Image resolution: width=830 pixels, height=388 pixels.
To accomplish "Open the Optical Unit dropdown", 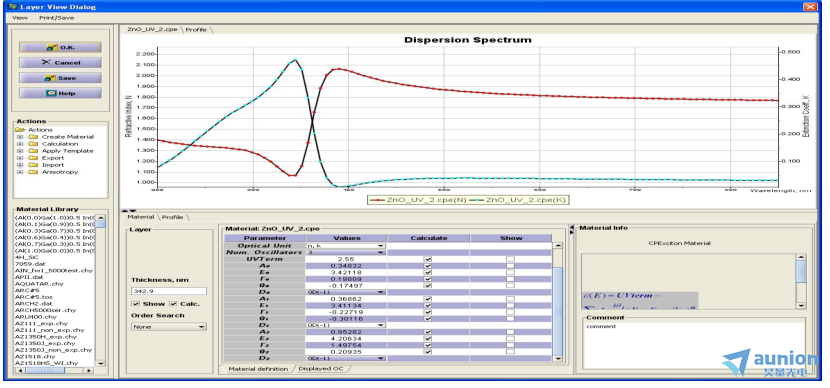I will point(346,246).
